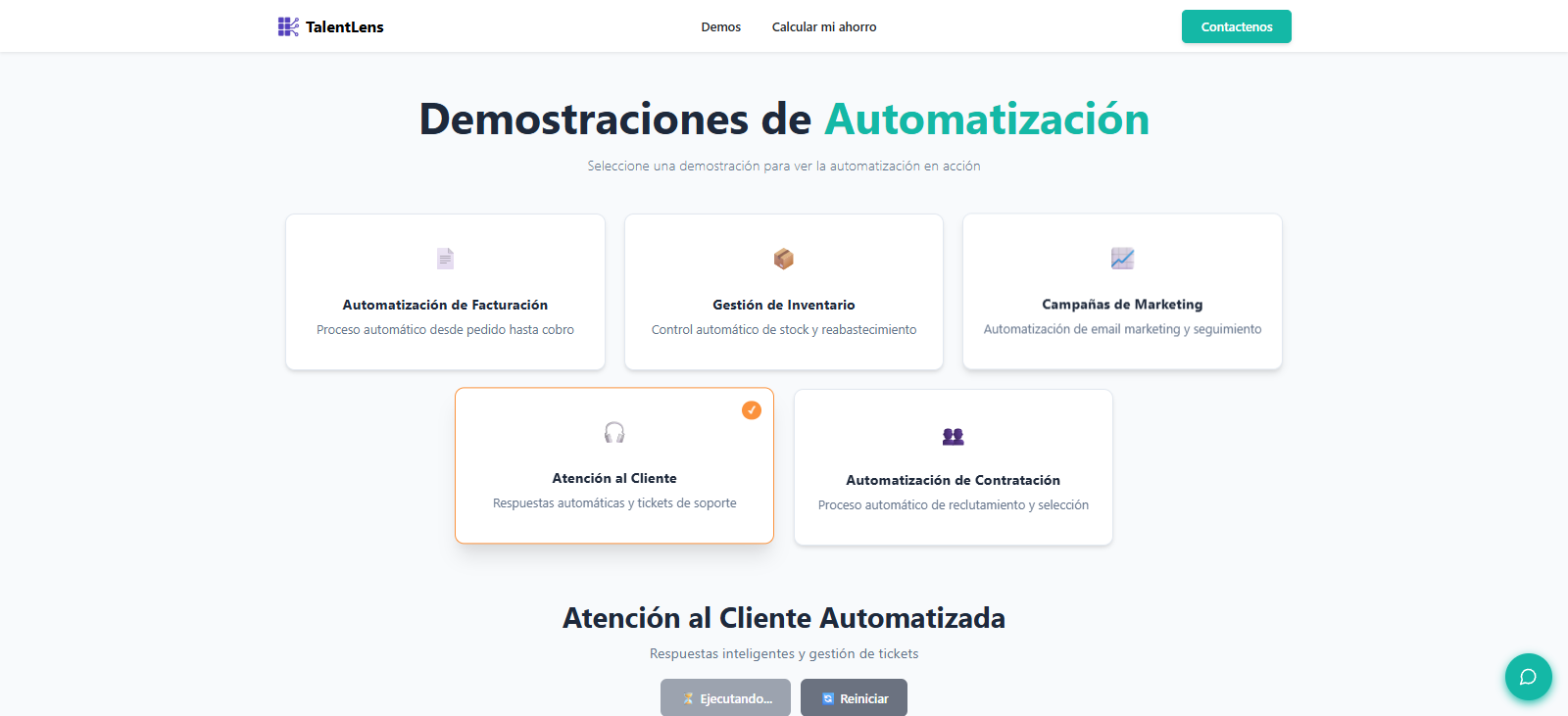
Task: Click the 'Atención al Cliente Automatizada' heading
Action: [784, 618]
